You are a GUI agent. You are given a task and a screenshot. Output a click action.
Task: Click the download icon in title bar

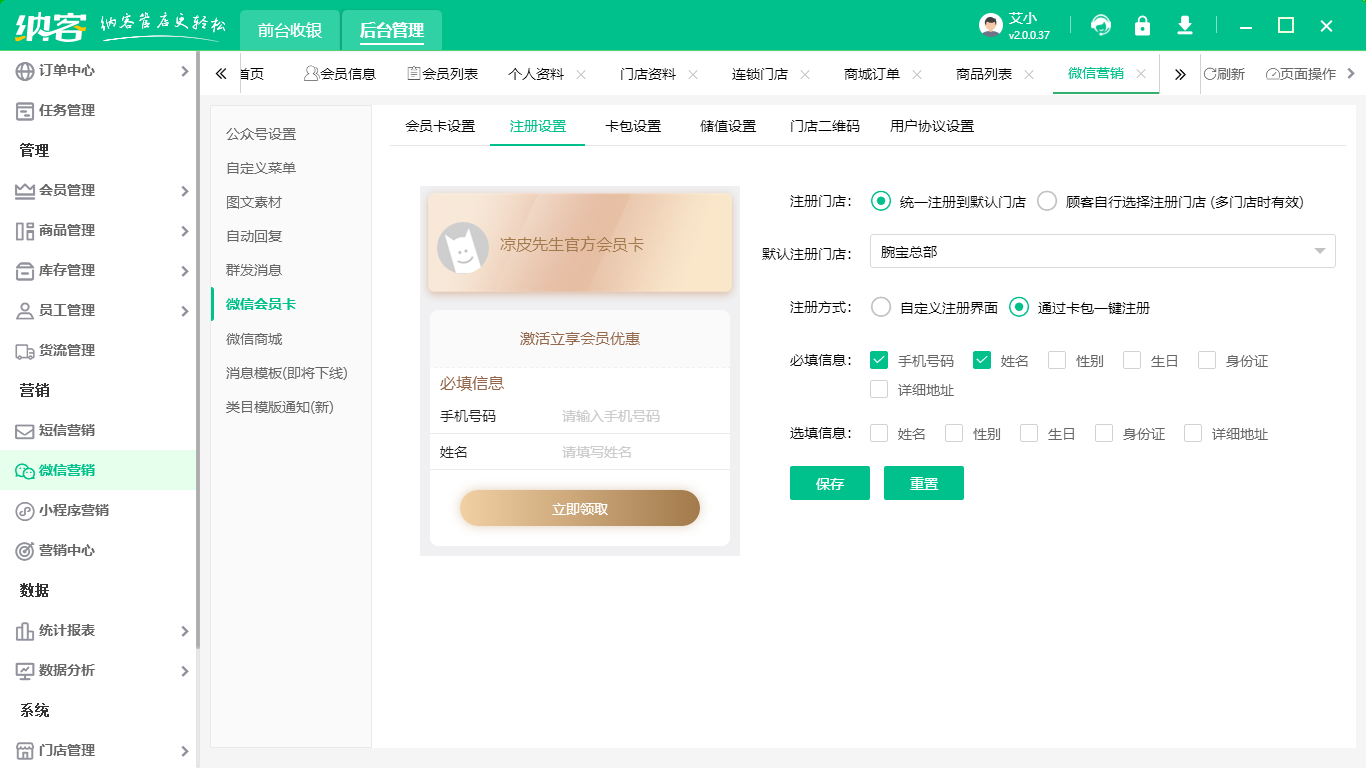(x=1185, y=26)
